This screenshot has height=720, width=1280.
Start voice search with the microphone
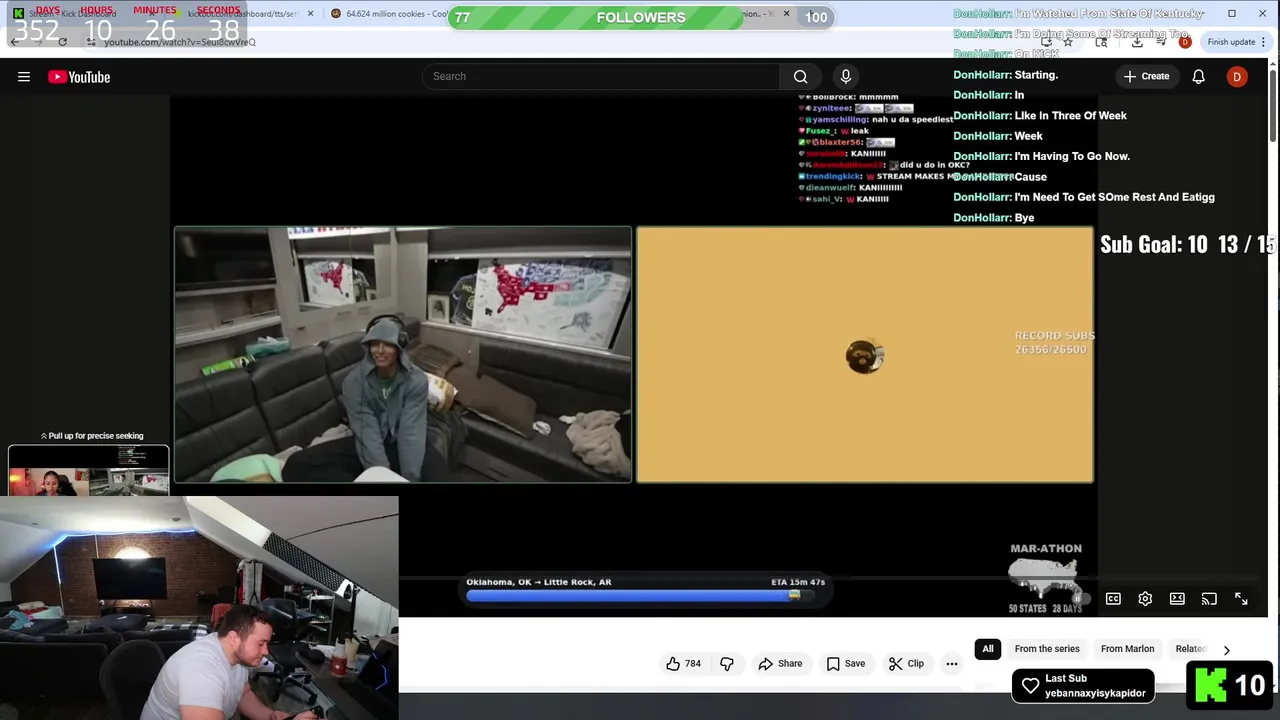(846, 76)
